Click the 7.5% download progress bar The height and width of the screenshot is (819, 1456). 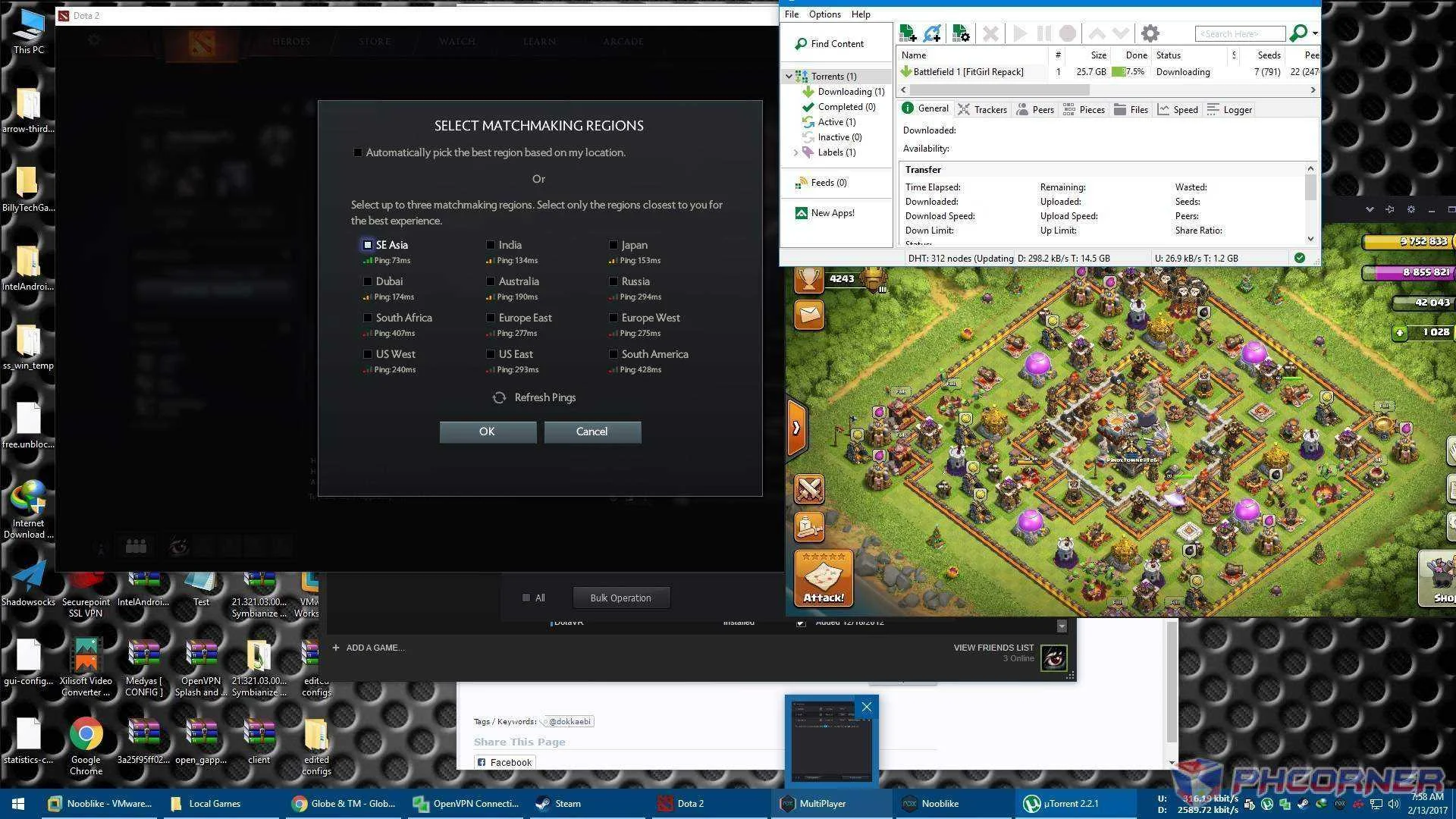point(1128,72)
